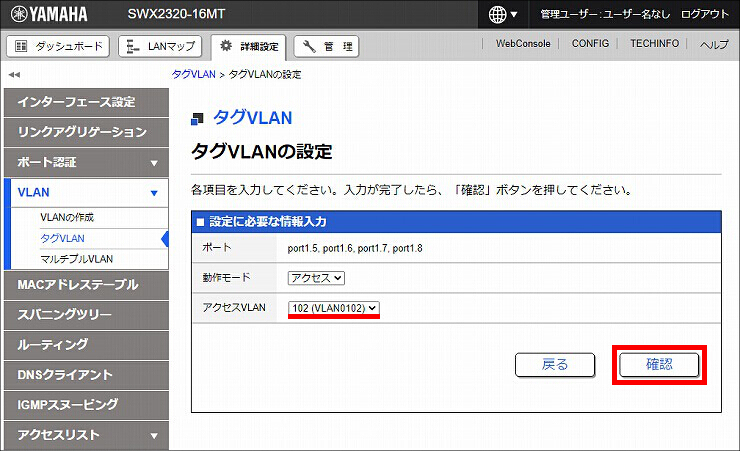Click the blue square icon beside タグVLAN heading
The height and width of the screenshot is (451, 740).
pyautogui.click(x=197, y=119)
